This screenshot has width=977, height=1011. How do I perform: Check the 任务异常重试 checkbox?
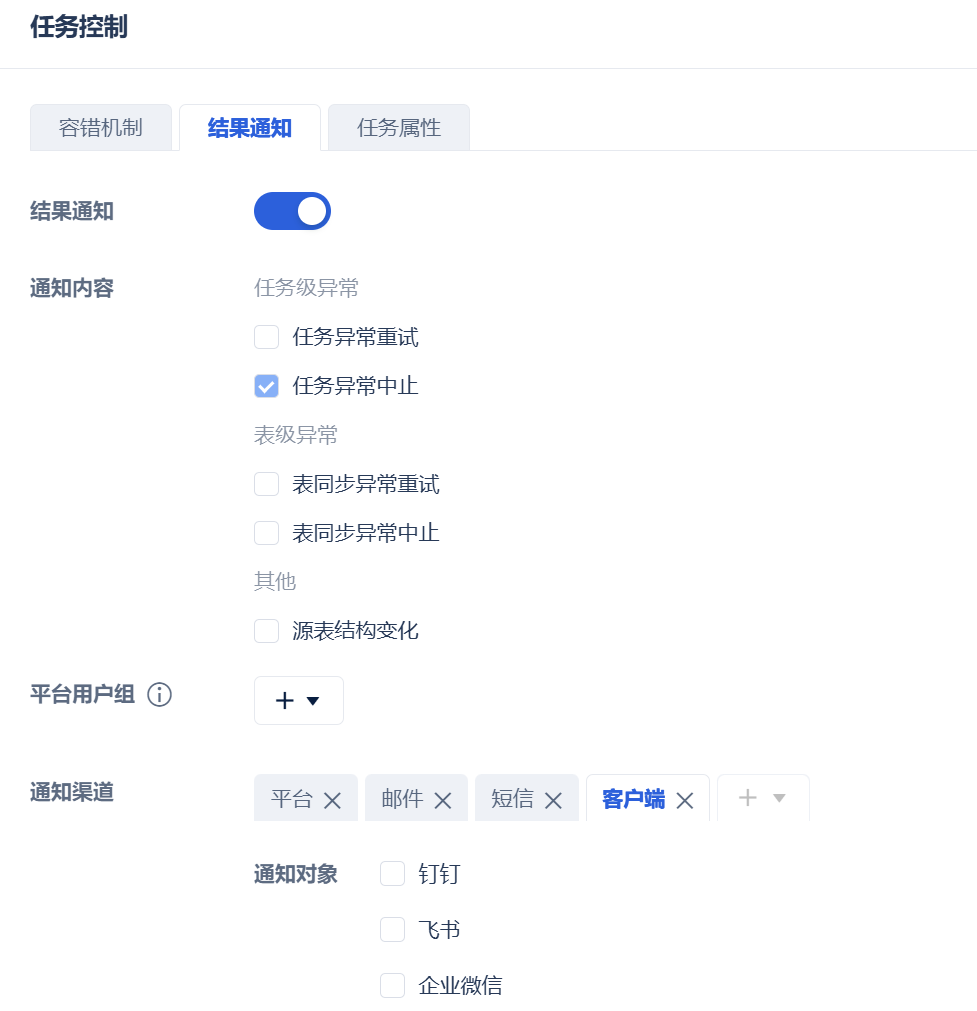(266, 337)
